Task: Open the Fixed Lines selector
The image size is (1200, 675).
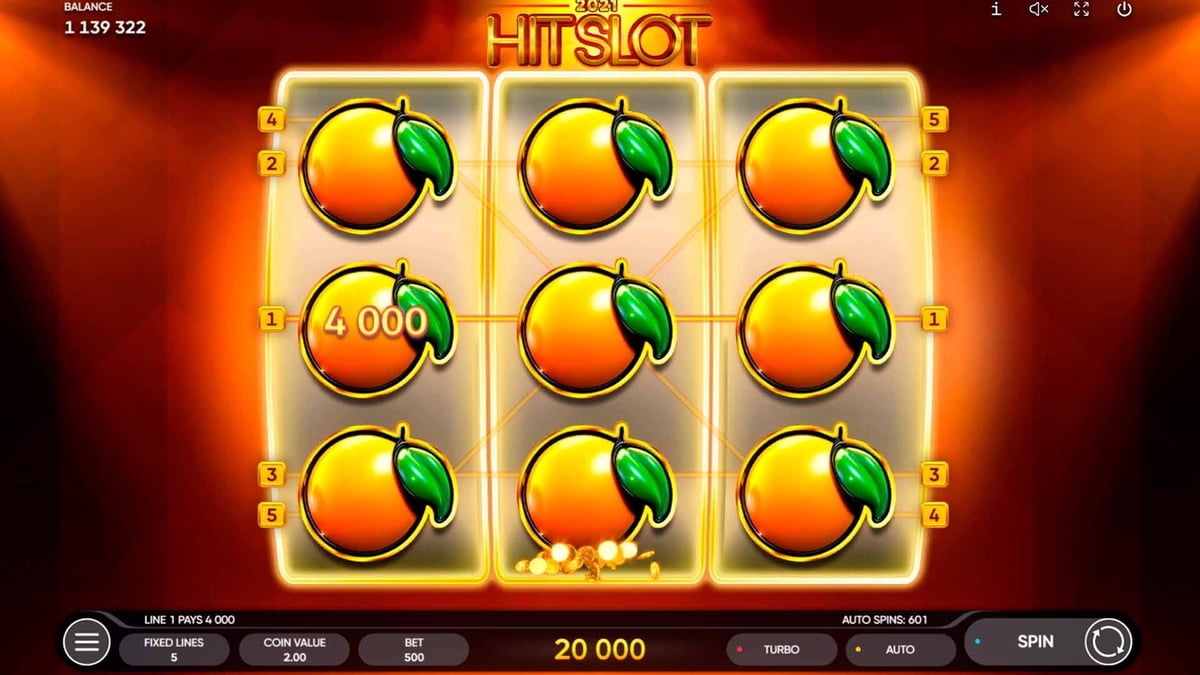Action: click(174, 649)
